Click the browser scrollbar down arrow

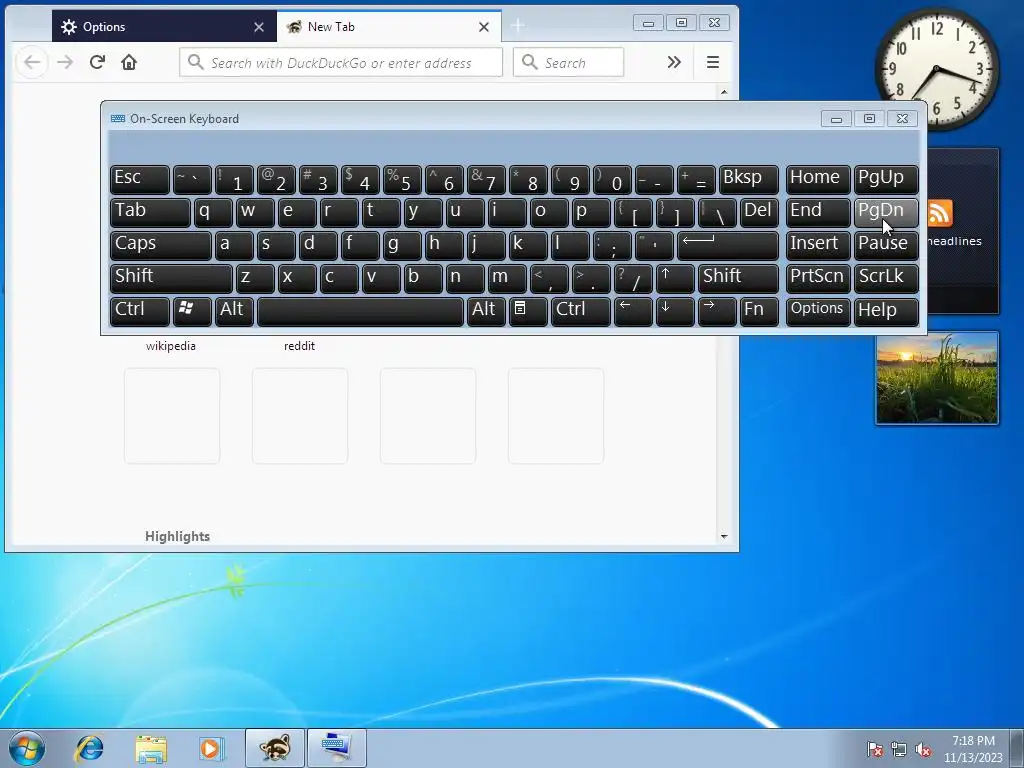pyautogui.click(x=724, y=536)
